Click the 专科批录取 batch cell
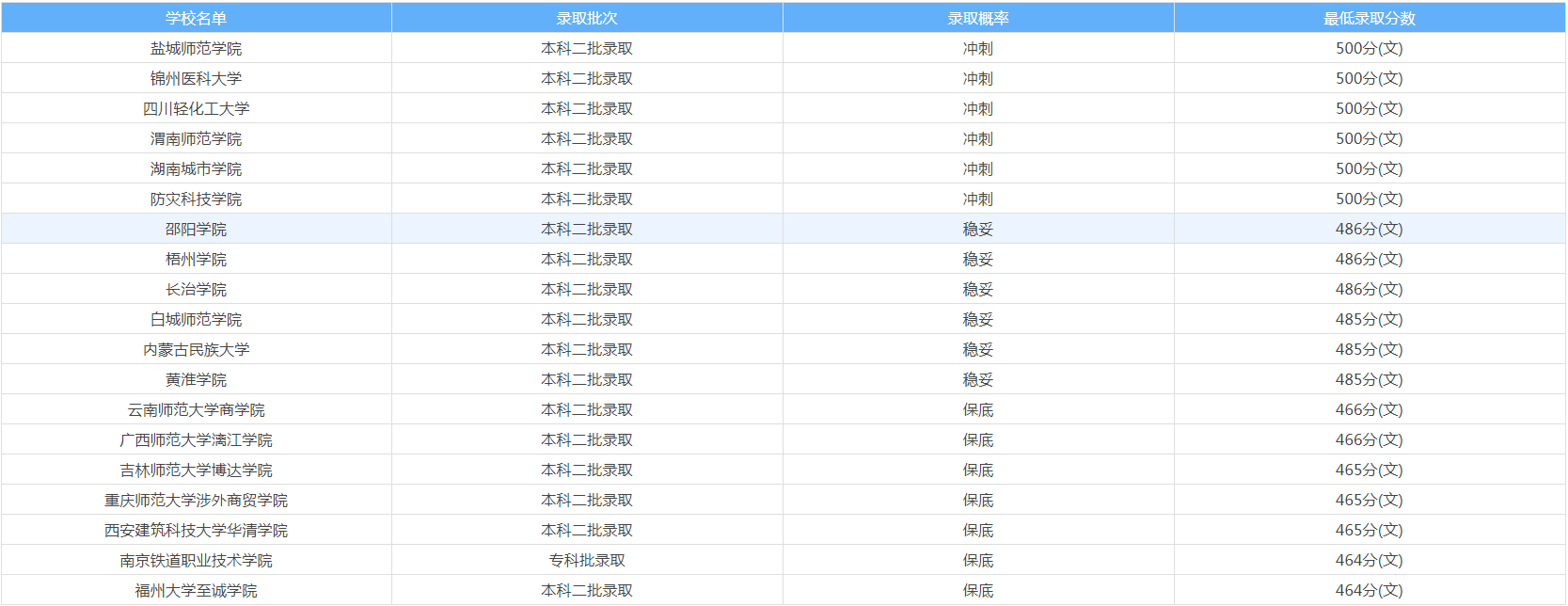This screenshot has height=606, width=1568. click(x=587, y=560)
